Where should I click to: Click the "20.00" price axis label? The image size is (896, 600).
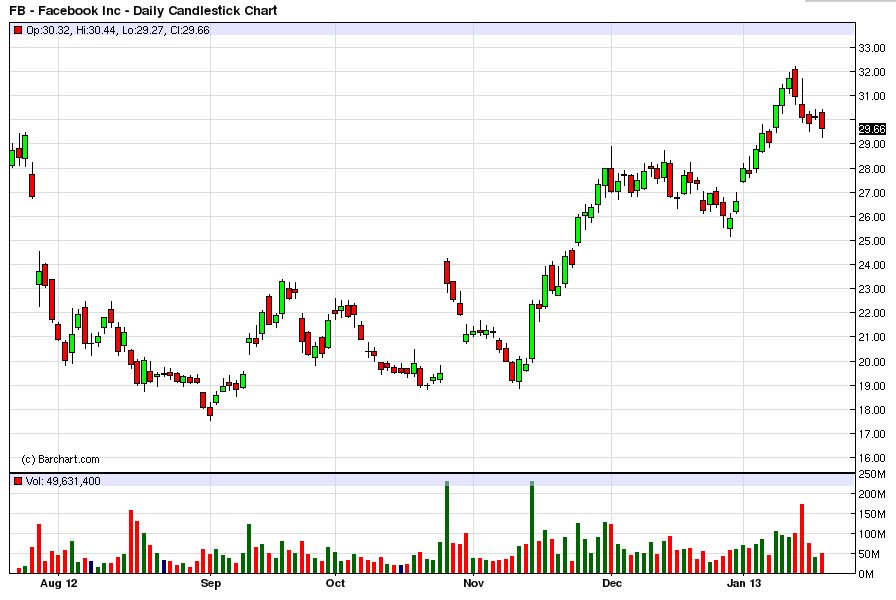tap(872, 362)
